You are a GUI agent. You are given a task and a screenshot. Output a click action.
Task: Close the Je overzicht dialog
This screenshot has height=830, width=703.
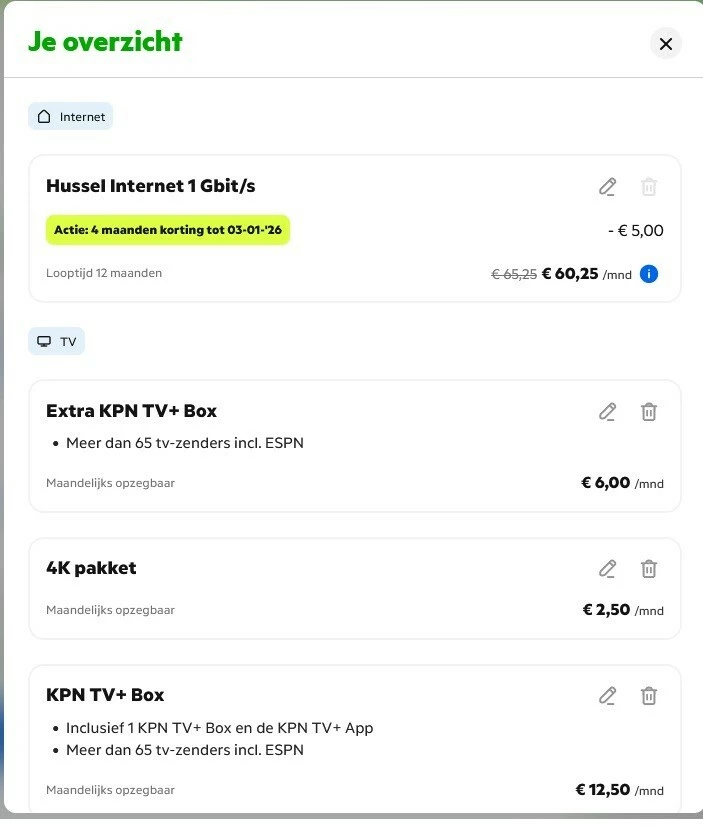click(x=665, y=43)
